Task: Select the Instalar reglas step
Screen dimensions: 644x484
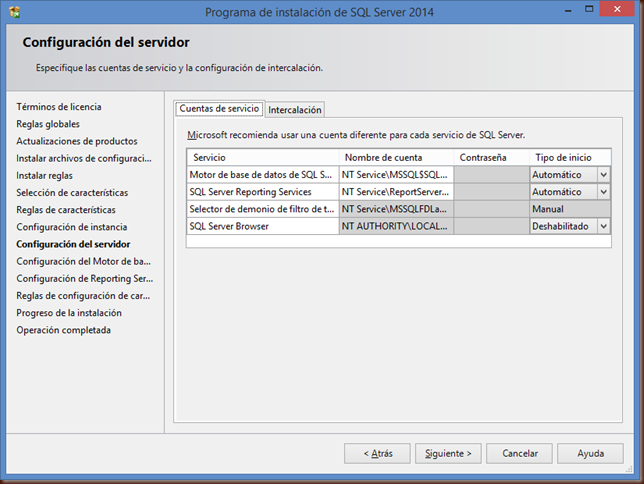Action: (44, 176)
